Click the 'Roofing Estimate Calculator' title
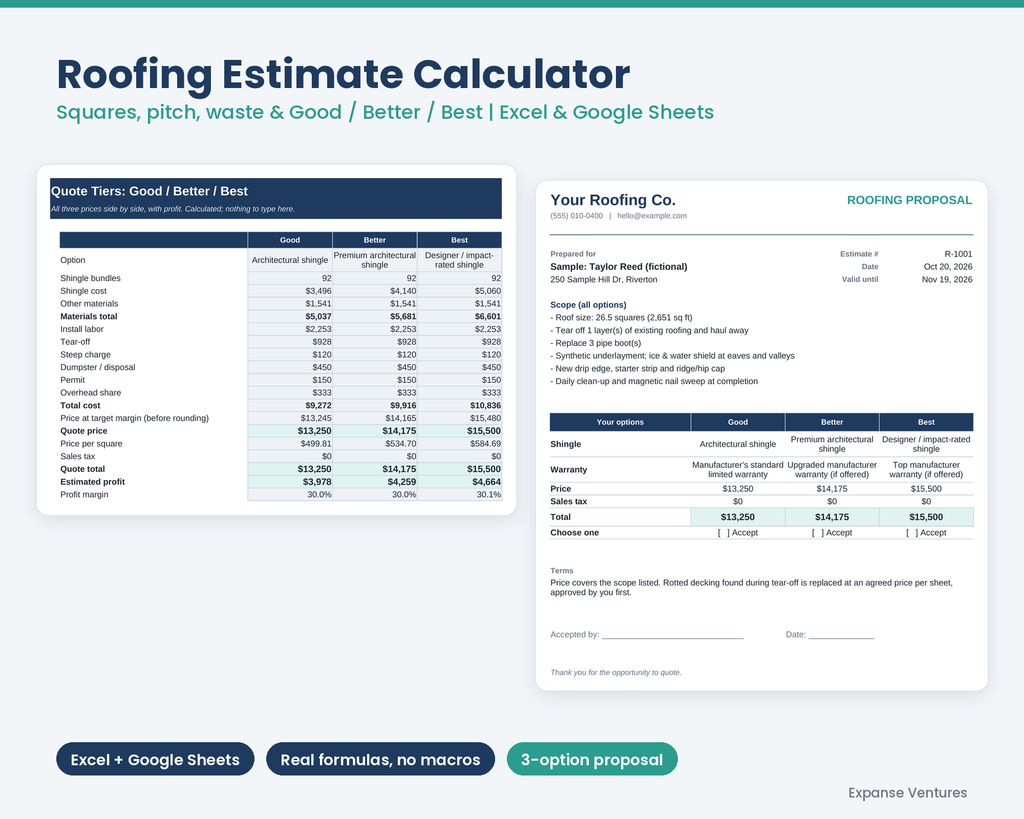1024x819 pixels. coord(344,74)
